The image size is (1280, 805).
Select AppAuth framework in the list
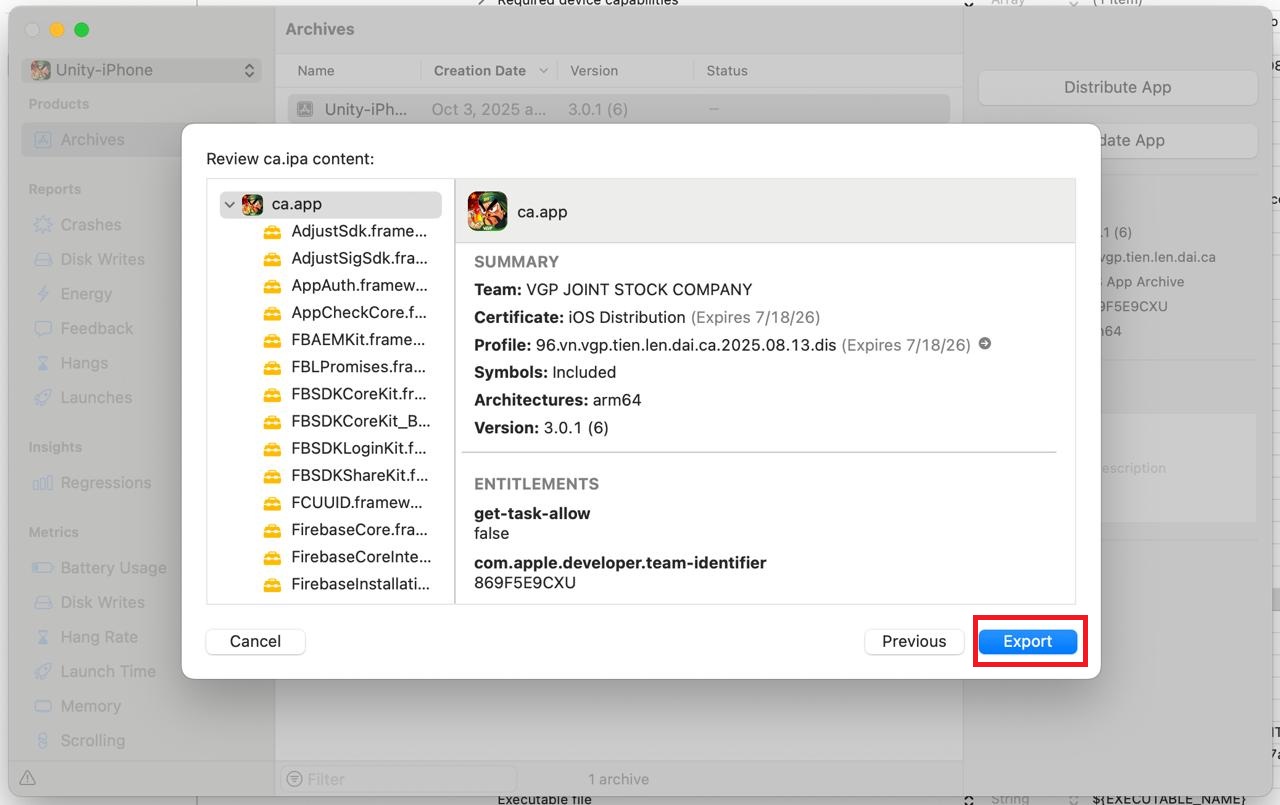tap(358, 286)
